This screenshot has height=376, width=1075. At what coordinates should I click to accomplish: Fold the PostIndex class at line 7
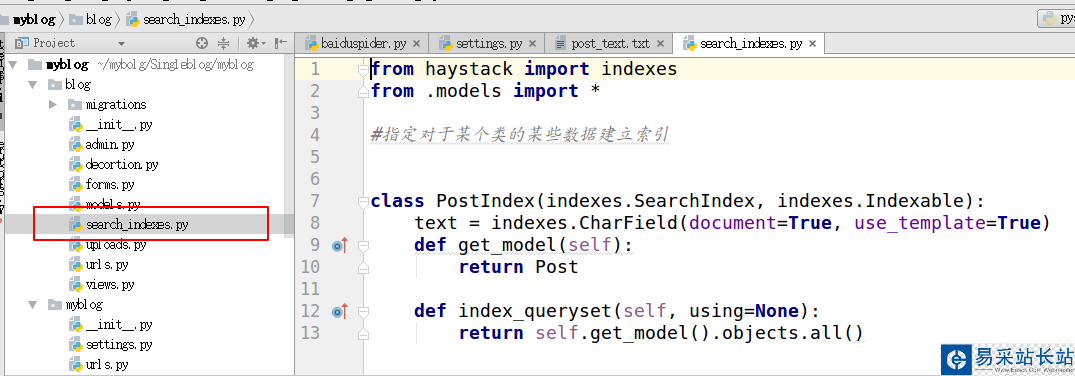[363, 202]
